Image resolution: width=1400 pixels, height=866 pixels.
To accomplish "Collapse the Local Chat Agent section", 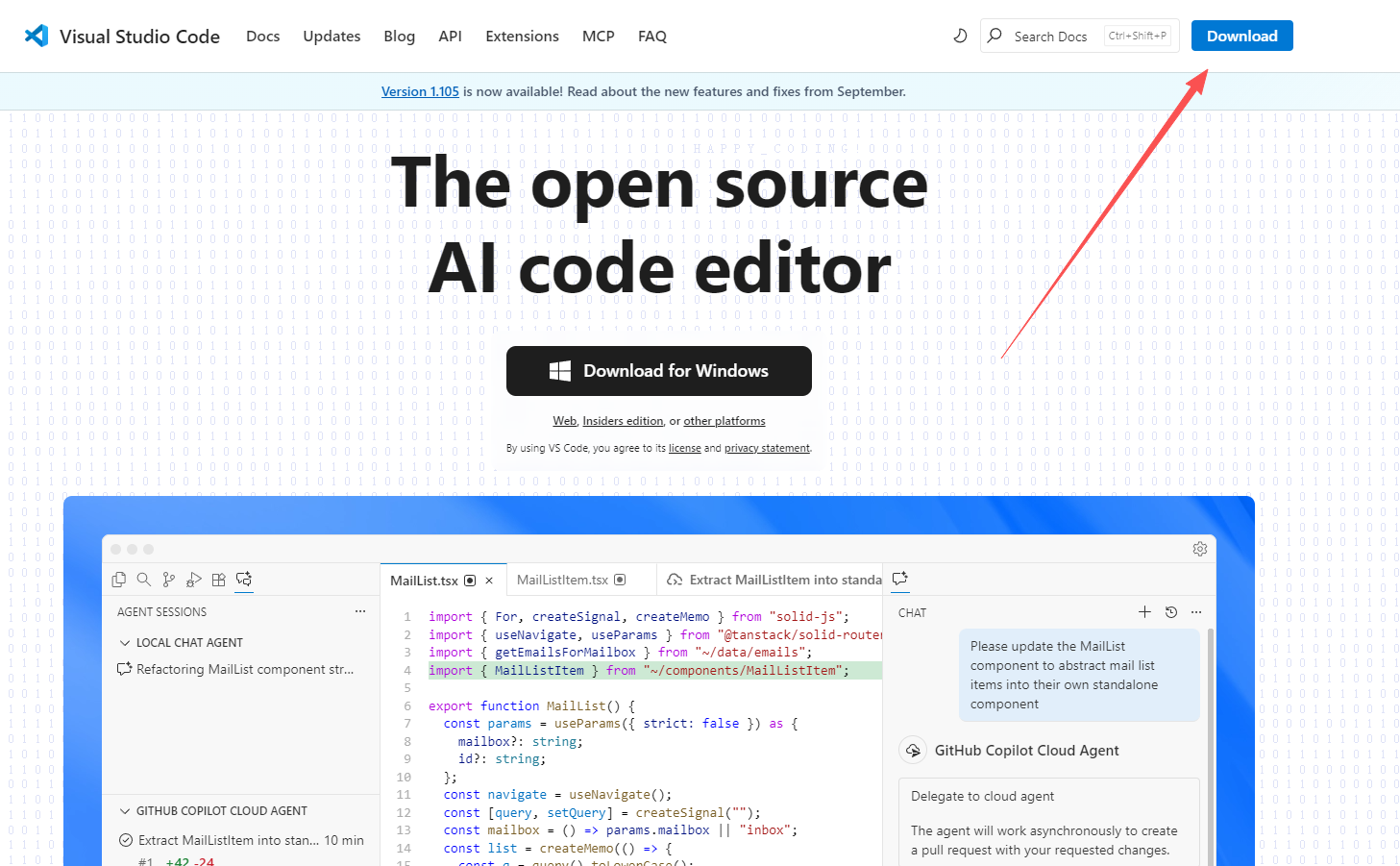I will tap(125, 642).
